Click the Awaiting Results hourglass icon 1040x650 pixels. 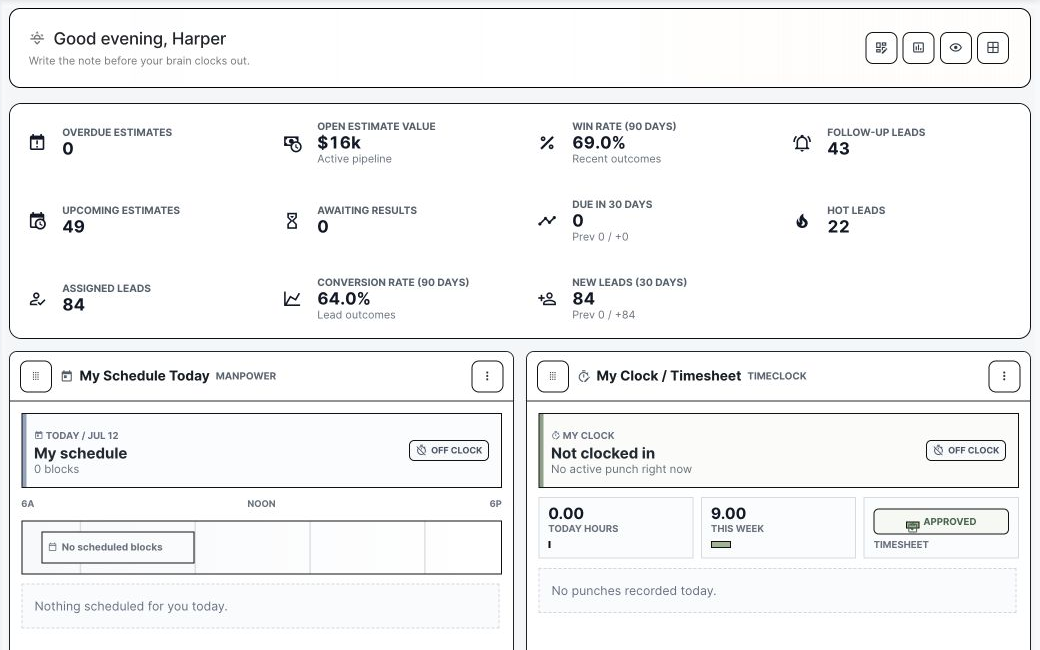click(x=292, y=221)
